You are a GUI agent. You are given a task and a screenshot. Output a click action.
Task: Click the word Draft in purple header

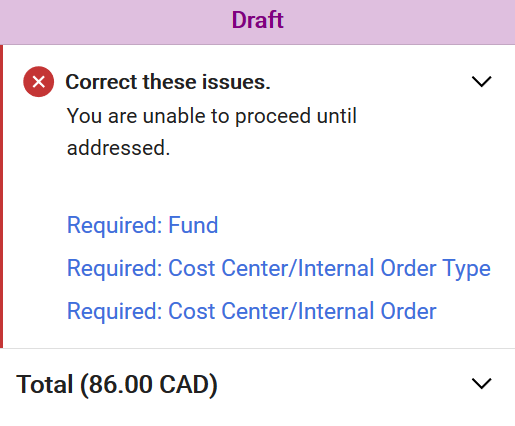pyautogui.click(x=257, y=20)
